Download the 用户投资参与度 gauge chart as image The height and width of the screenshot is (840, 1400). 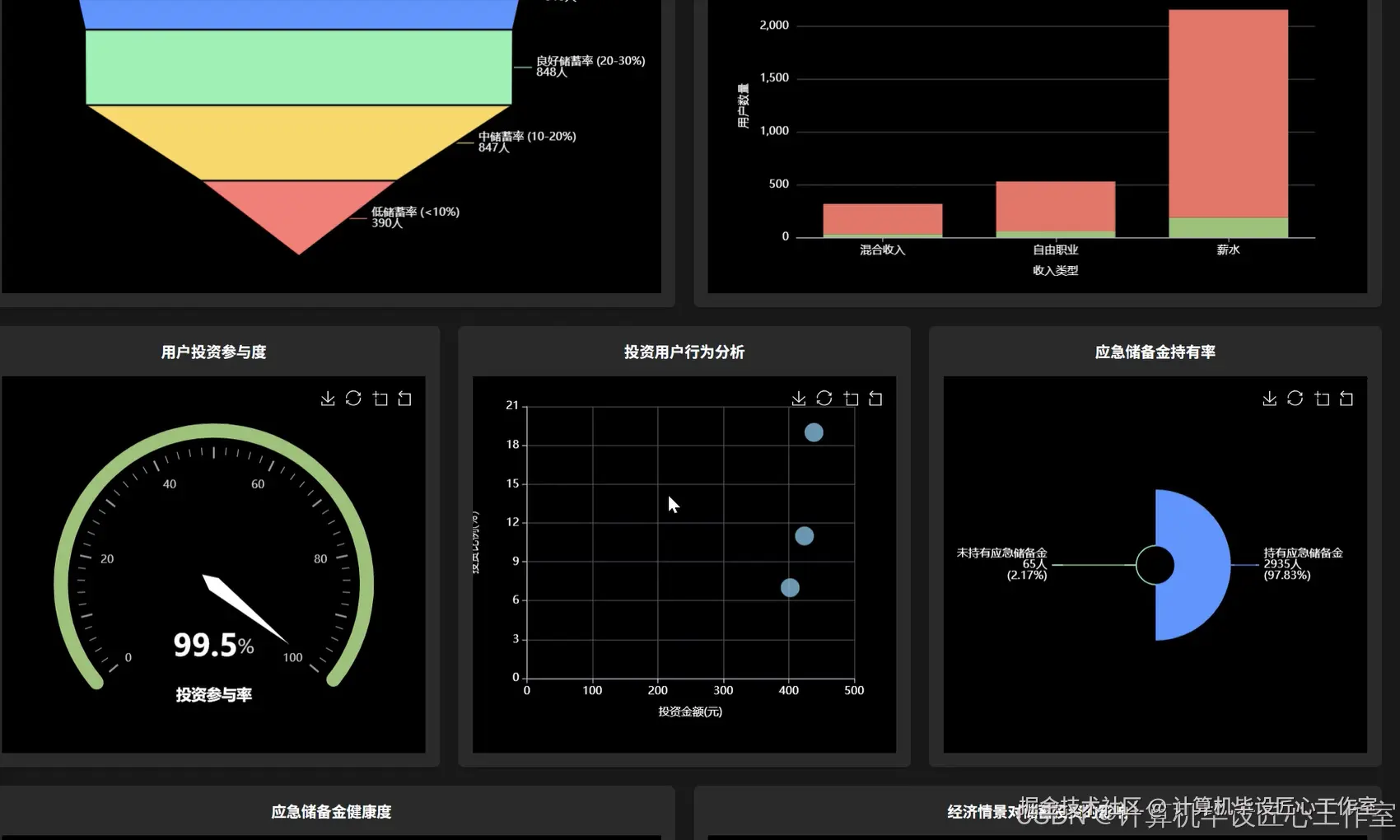(328, 399)
